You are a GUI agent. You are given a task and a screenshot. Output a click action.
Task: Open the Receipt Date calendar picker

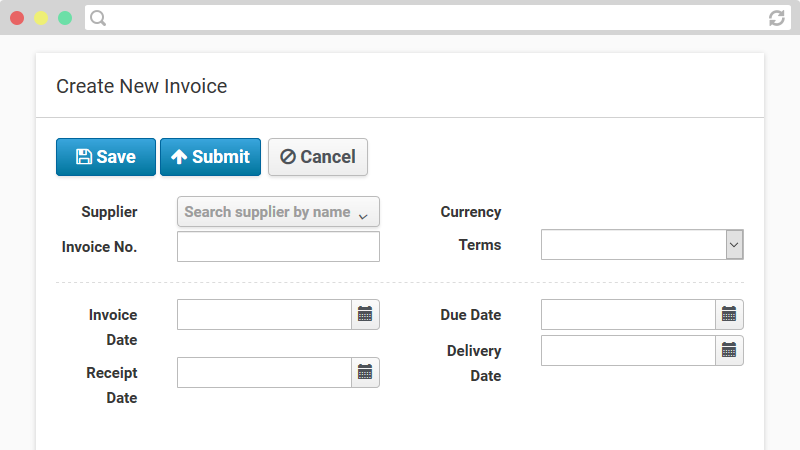[x=365, y=372]
